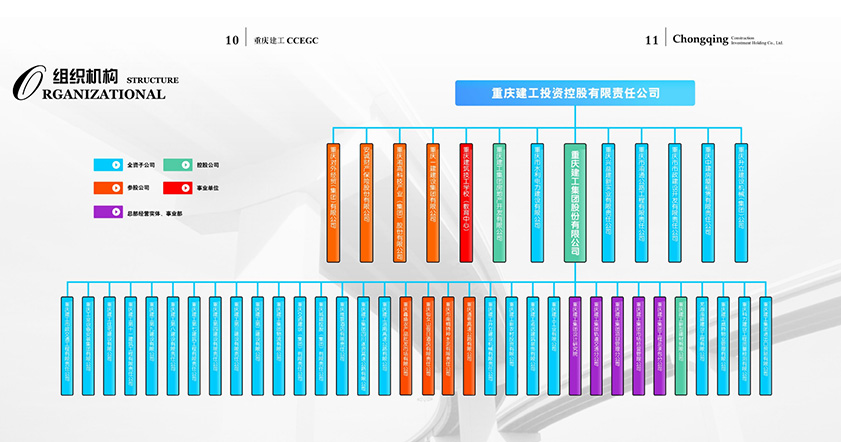Open the 重庆建工第九建设有限公司 box
The image size is (841, 442).
pos(152,347)
